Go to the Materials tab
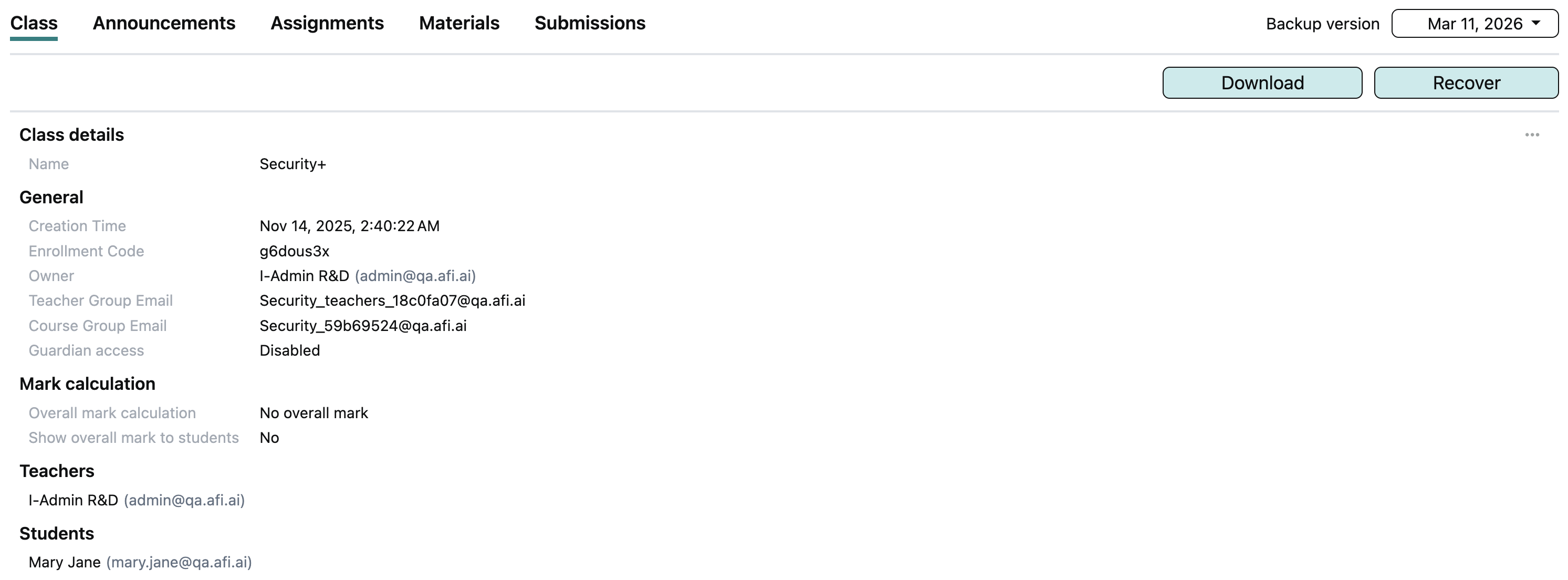Viewport: 1568px width, 580px height. point(459,23)
